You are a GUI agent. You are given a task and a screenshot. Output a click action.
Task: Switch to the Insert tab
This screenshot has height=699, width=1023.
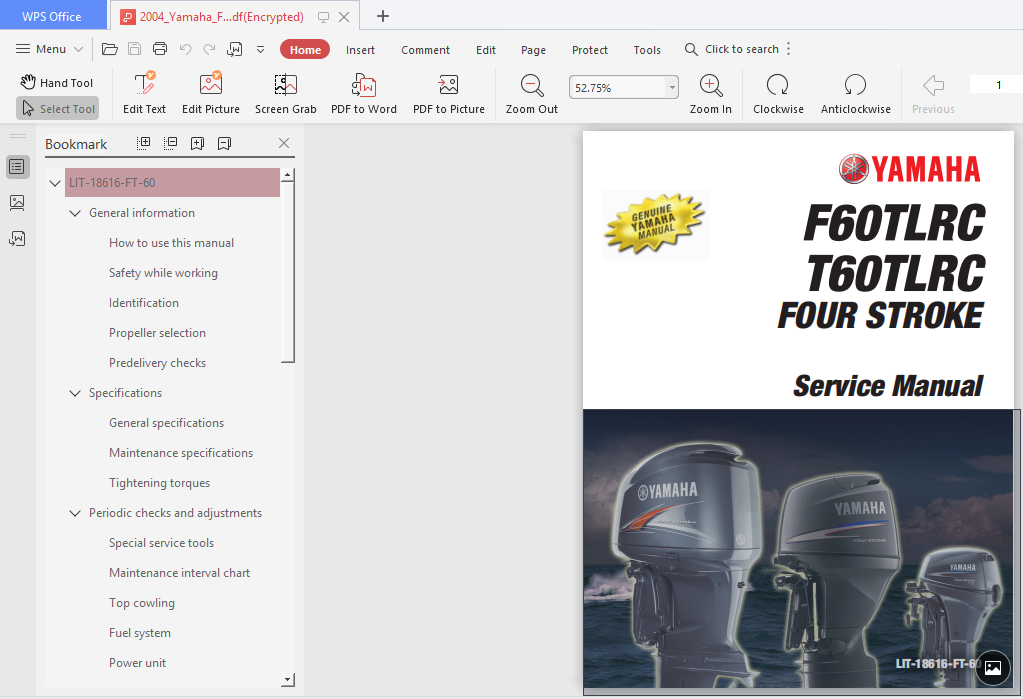tap(360, 50)
